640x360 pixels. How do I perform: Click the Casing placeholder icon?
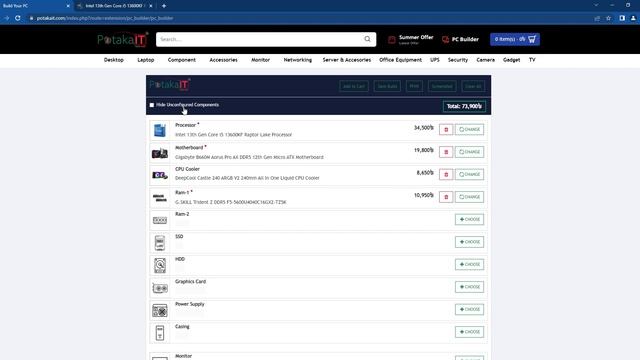160,333
